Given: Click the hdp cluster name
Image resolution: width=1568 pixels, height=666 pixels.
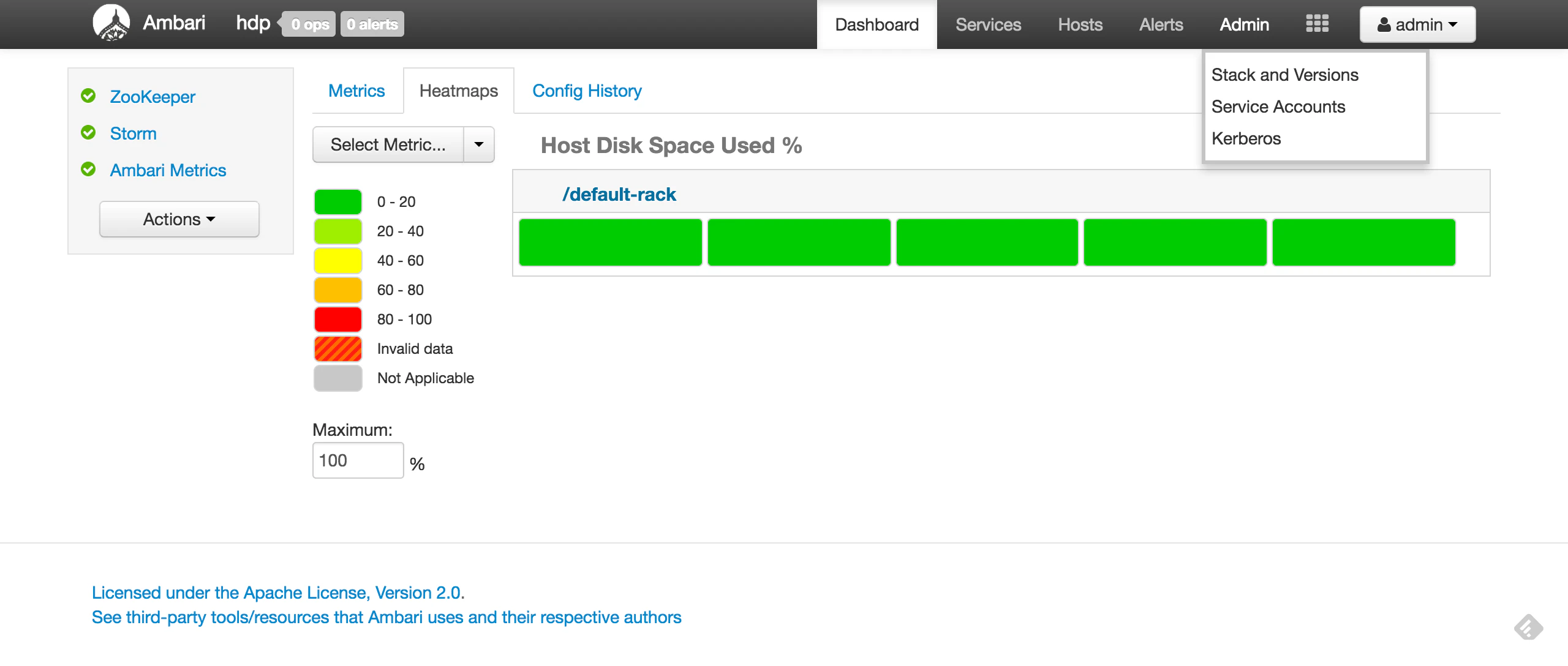Looking at the screenshot, I should point(253,23).
